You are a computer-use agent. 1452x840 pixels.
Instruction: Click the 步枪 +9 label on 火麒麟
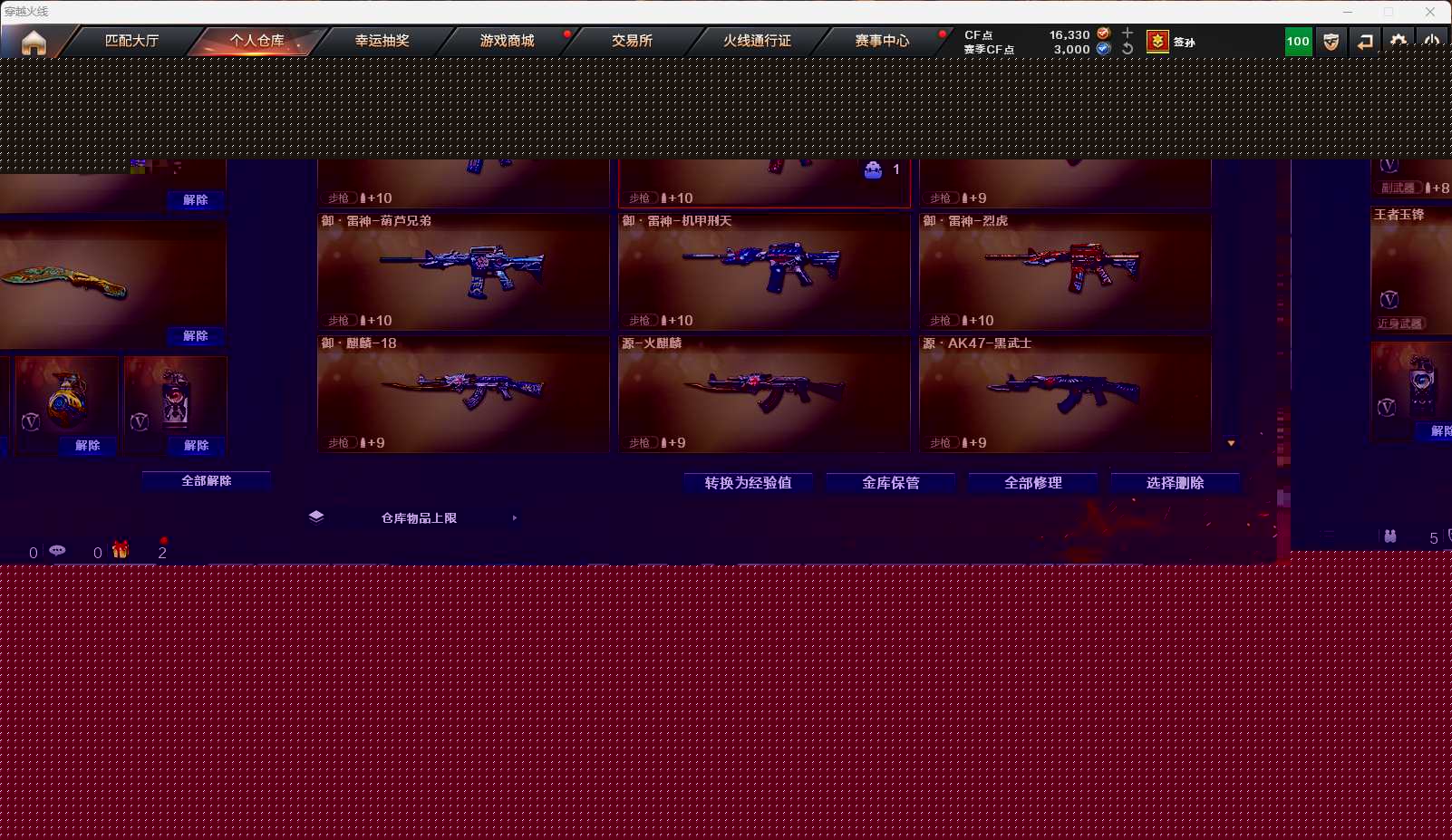pos(657,443)
